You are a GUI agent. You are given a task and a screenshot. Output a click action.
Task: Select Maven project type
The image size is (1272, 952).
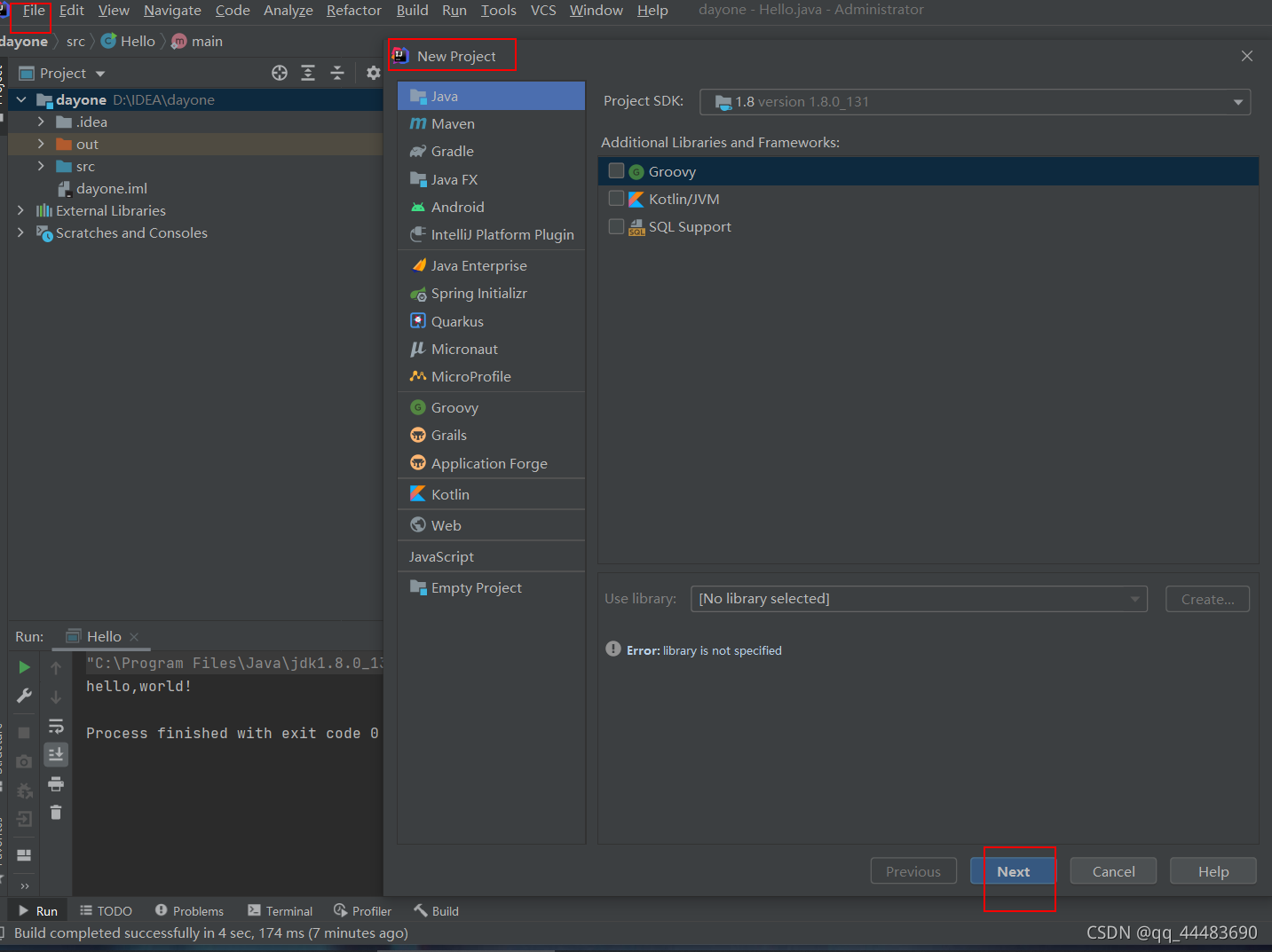point(491,123)
